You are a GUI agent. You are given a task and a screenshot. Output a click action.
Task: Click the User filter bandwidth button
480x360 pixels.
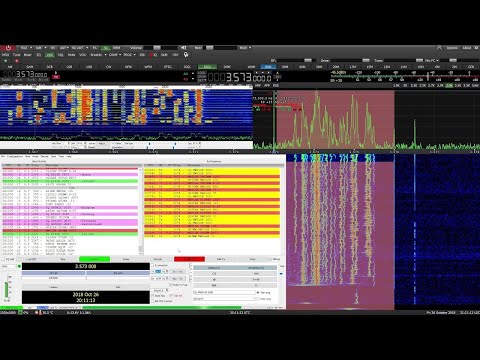coord(476,86)
